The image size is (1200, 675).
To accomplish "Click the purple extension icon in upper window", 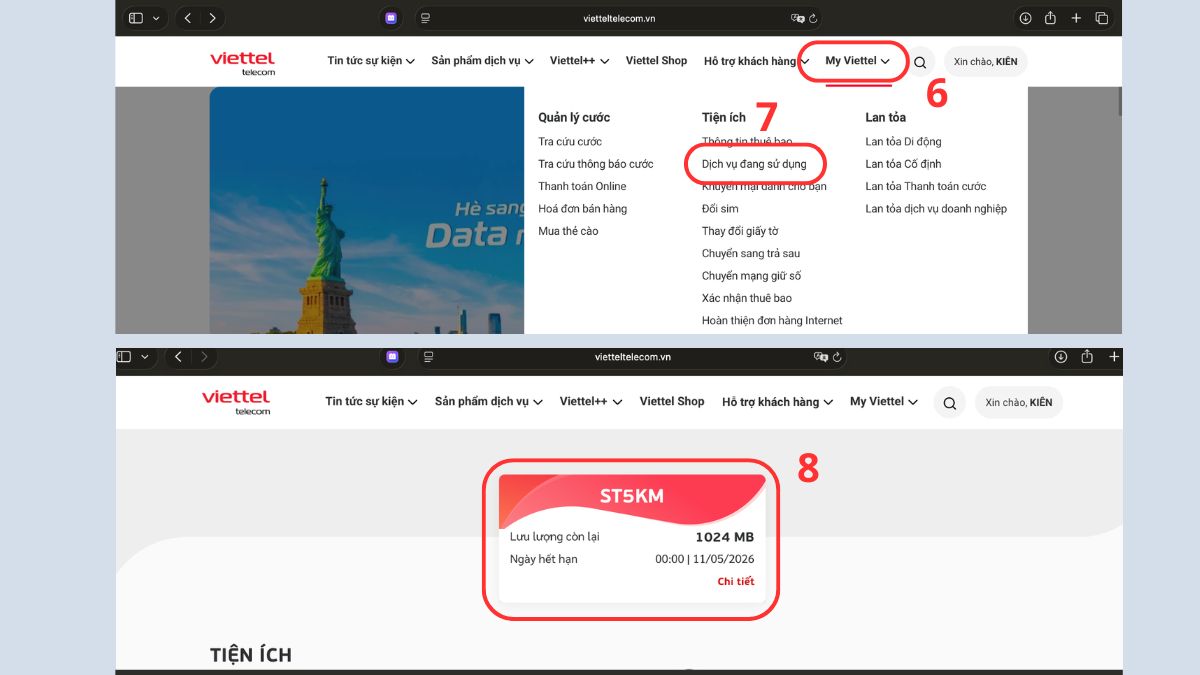I will pyautogui.click(x=391, y=18).
